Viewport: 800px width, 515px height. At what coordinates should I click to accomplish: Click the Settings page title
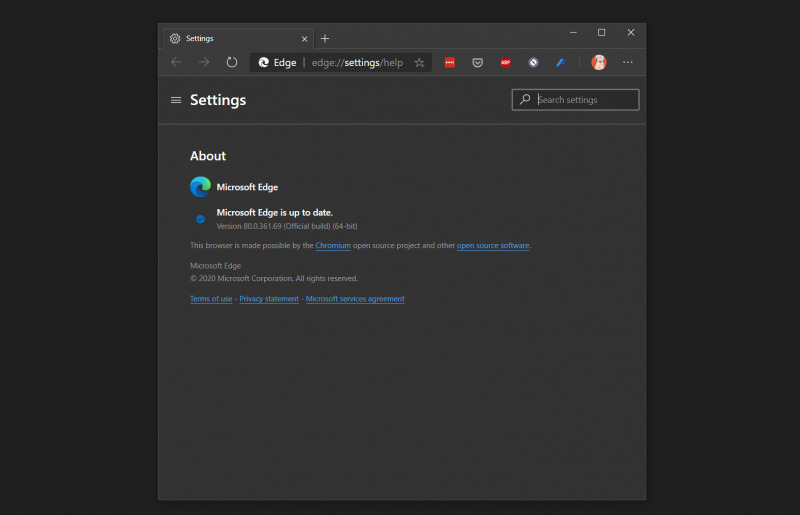tap(218, 100)
